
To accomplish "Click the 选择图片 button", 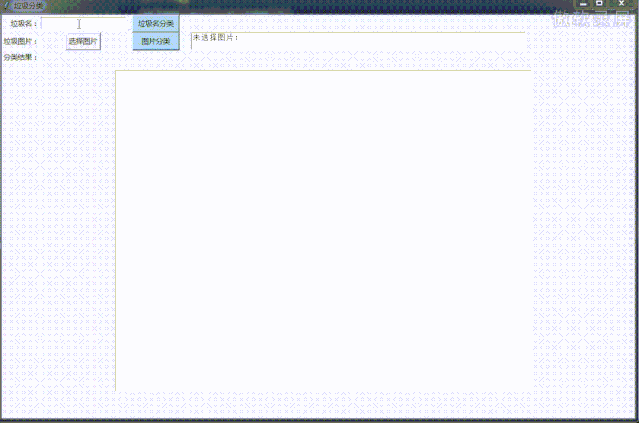I will 83,41.
